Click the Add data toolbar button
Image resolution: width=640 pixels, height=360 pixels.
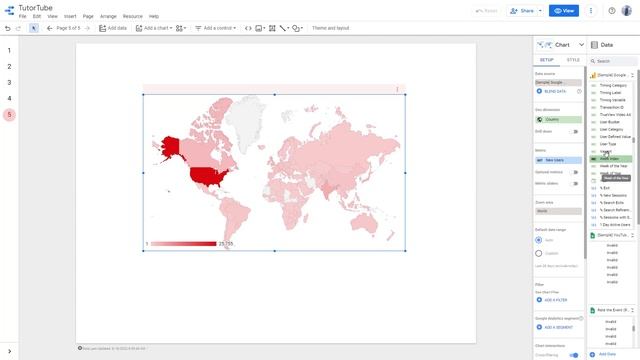pyautogui.click(x=113, y=28)
